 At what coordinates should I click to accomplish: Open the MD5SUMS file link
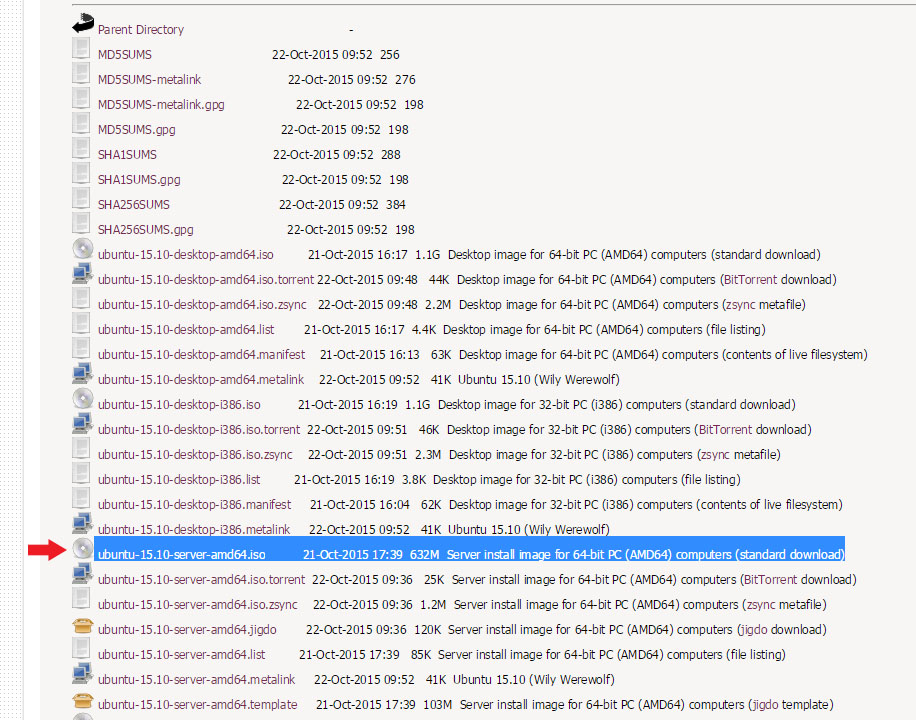pos(125,55)
